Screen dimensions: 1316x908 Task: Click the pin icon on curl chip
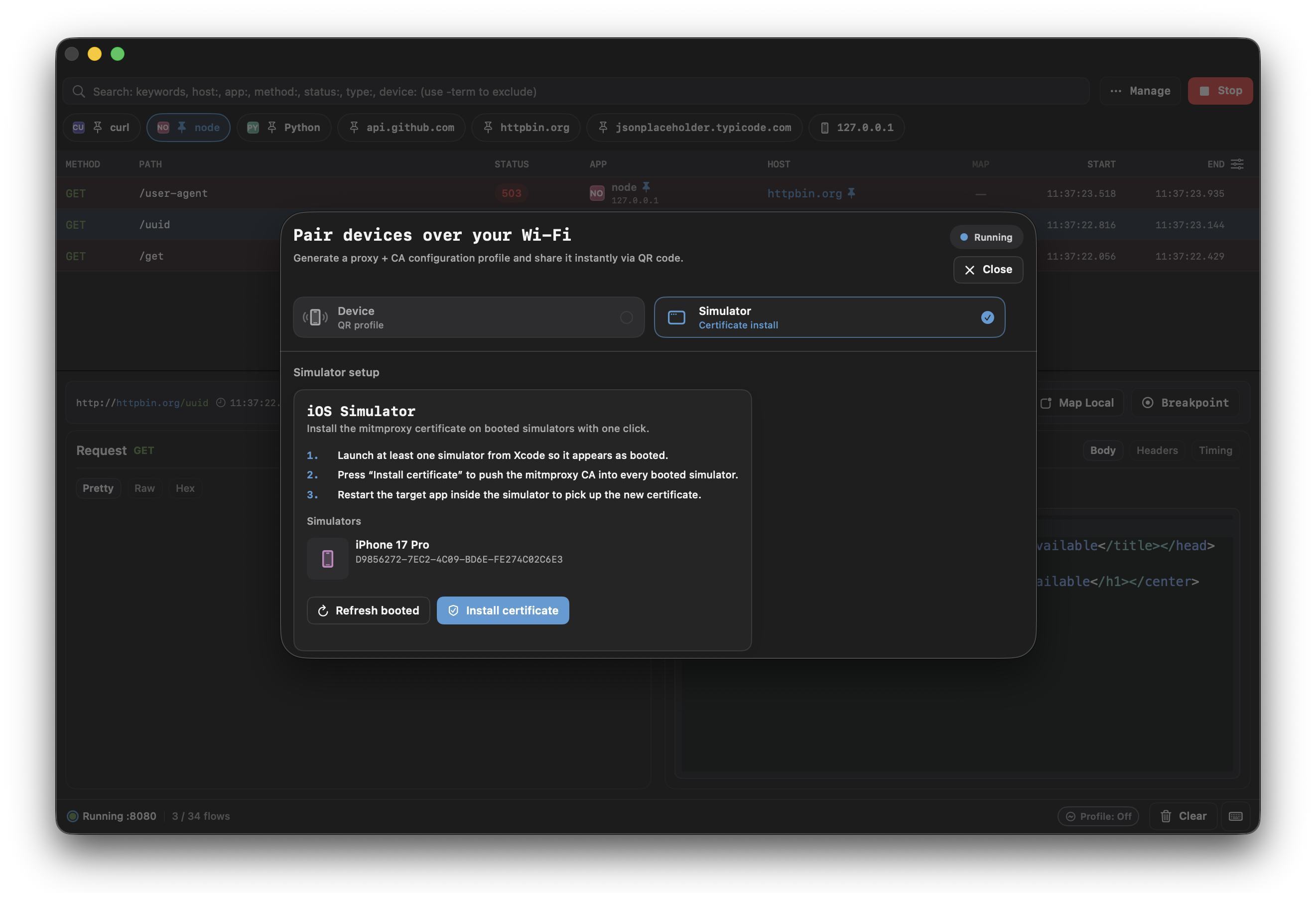click(x=98, y=128)
